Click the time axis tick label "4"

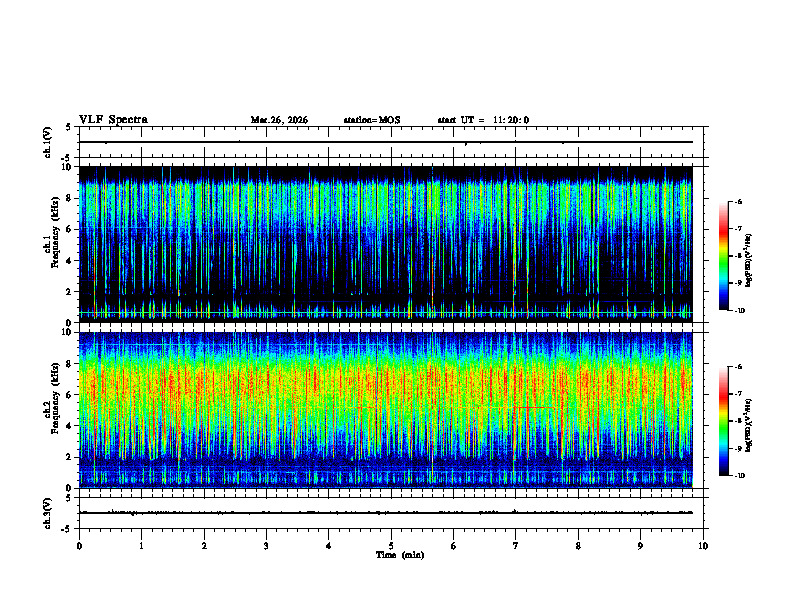tap(329, 546)
